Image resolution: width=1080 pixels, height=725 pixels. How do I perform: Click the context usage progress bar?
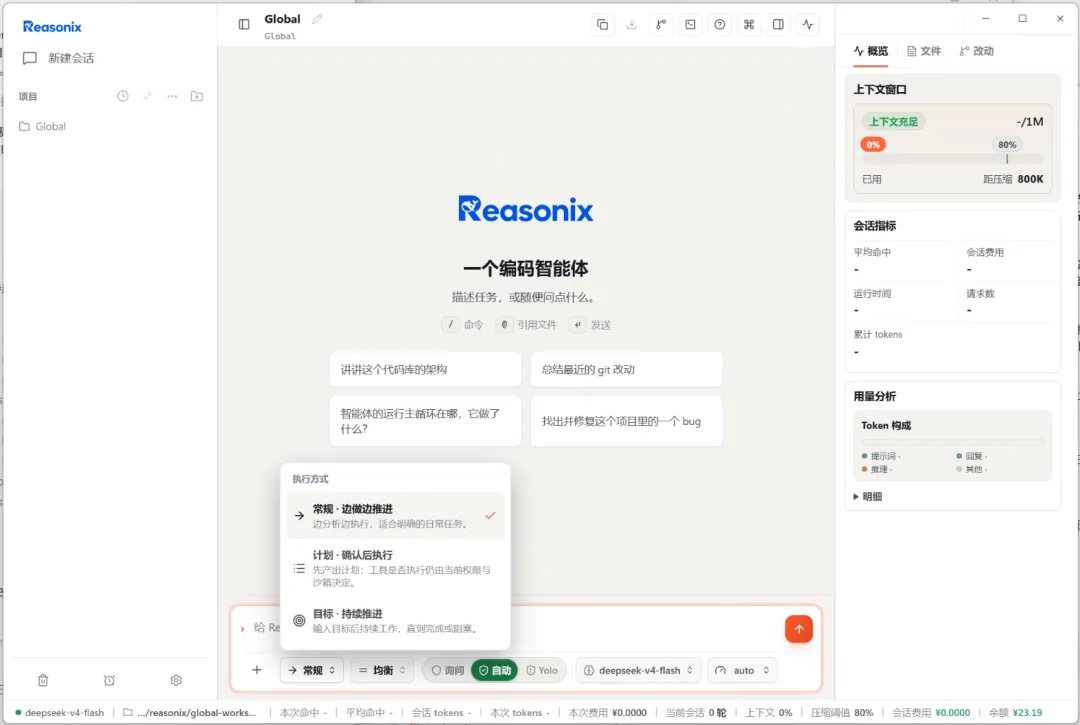pyautogui.click(x=953, y=159)
